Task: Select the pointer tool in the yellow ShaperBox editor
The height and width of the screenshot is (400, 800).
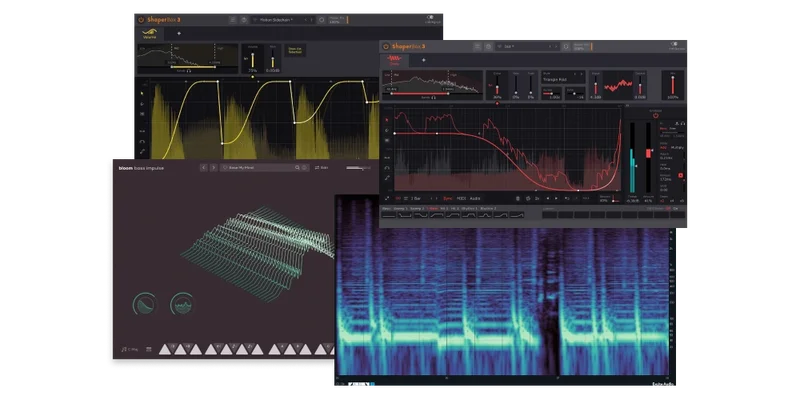Action: point(142,93)
